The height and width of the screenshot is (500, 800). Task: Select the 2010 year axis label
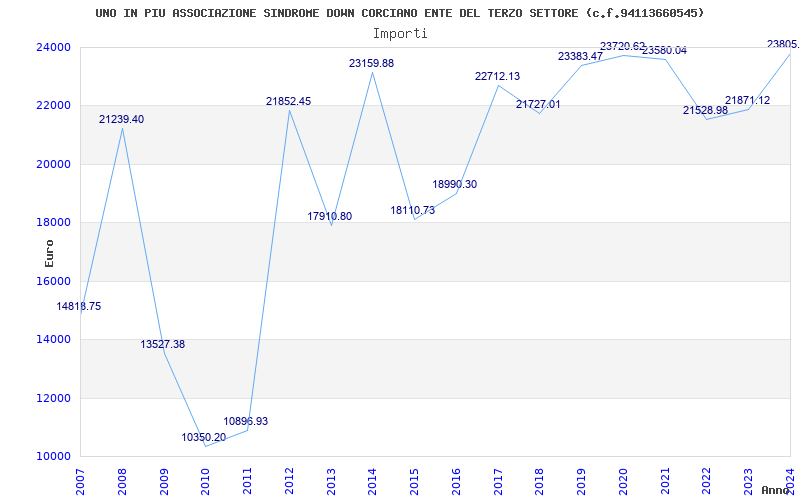[206, 482]
